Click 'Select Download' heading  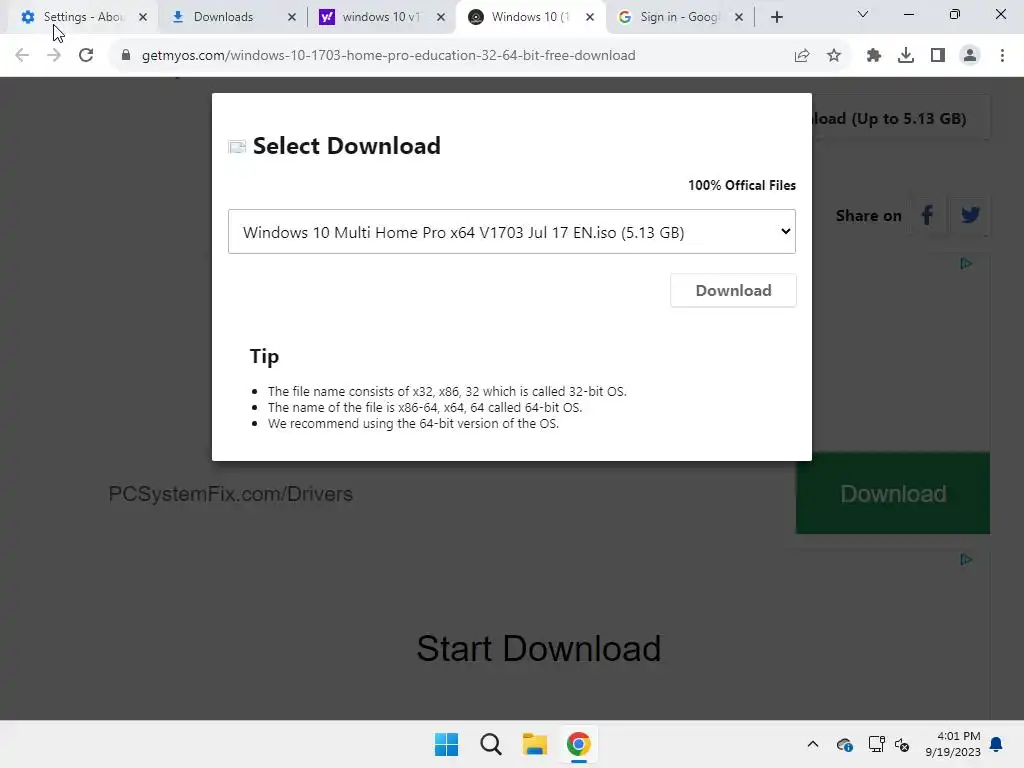tap(347, 146)
